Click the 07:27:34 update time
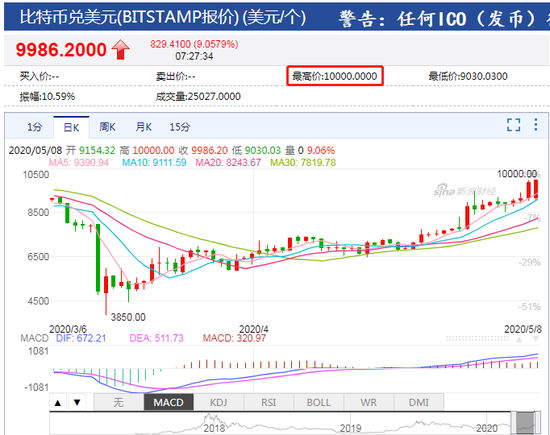 [194, 56]
